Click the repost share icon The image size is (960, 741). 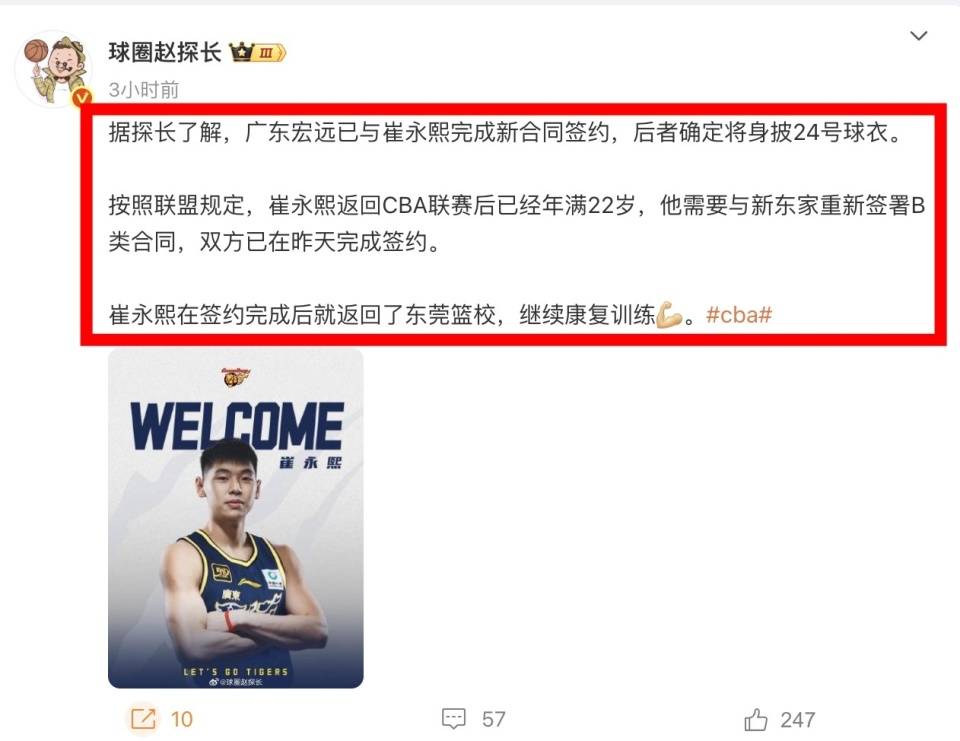pos(143,718)
